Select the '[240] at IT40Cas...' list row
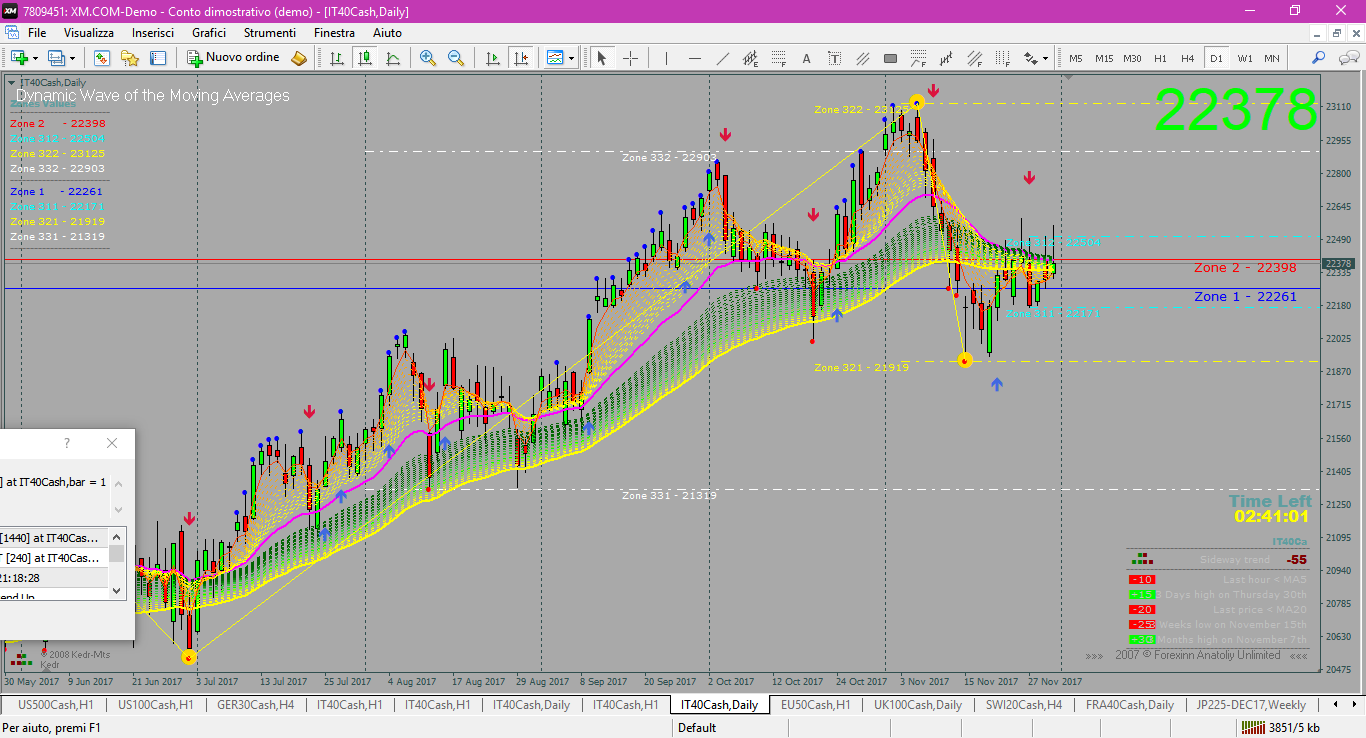This screenshot has height=738, width=1366. click(x=54, y=558)
